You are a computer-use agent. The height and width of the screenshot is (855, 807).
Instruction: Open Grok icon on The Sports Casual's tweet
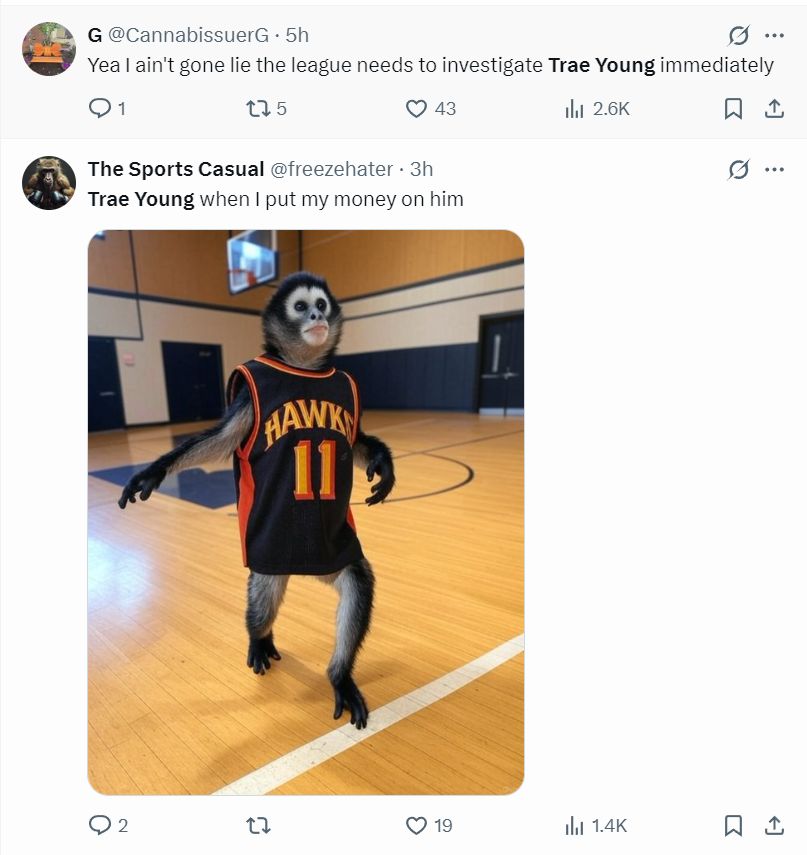click(738, 170)
